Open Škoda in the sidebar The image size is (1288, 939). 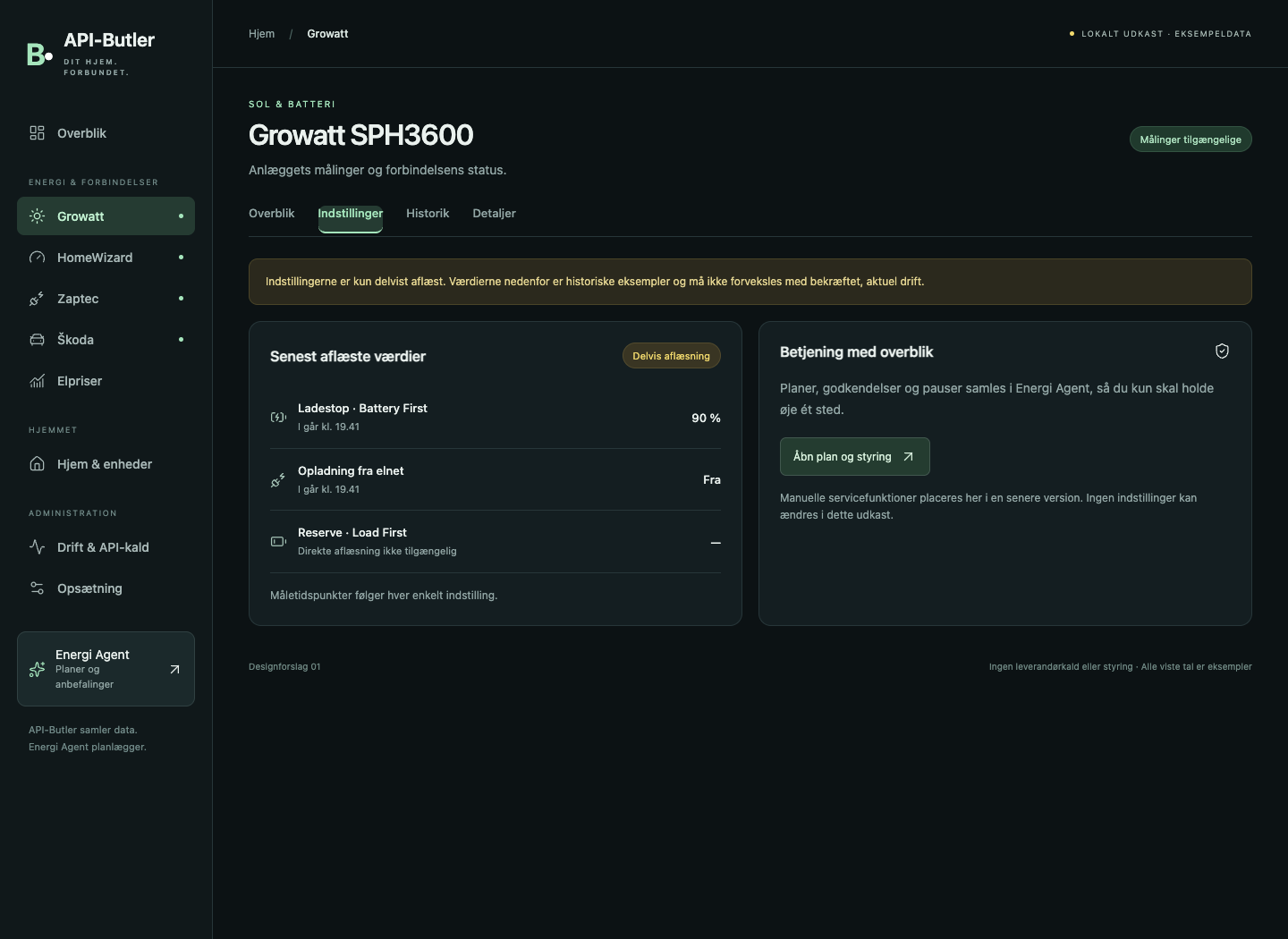tap(106, 340)
